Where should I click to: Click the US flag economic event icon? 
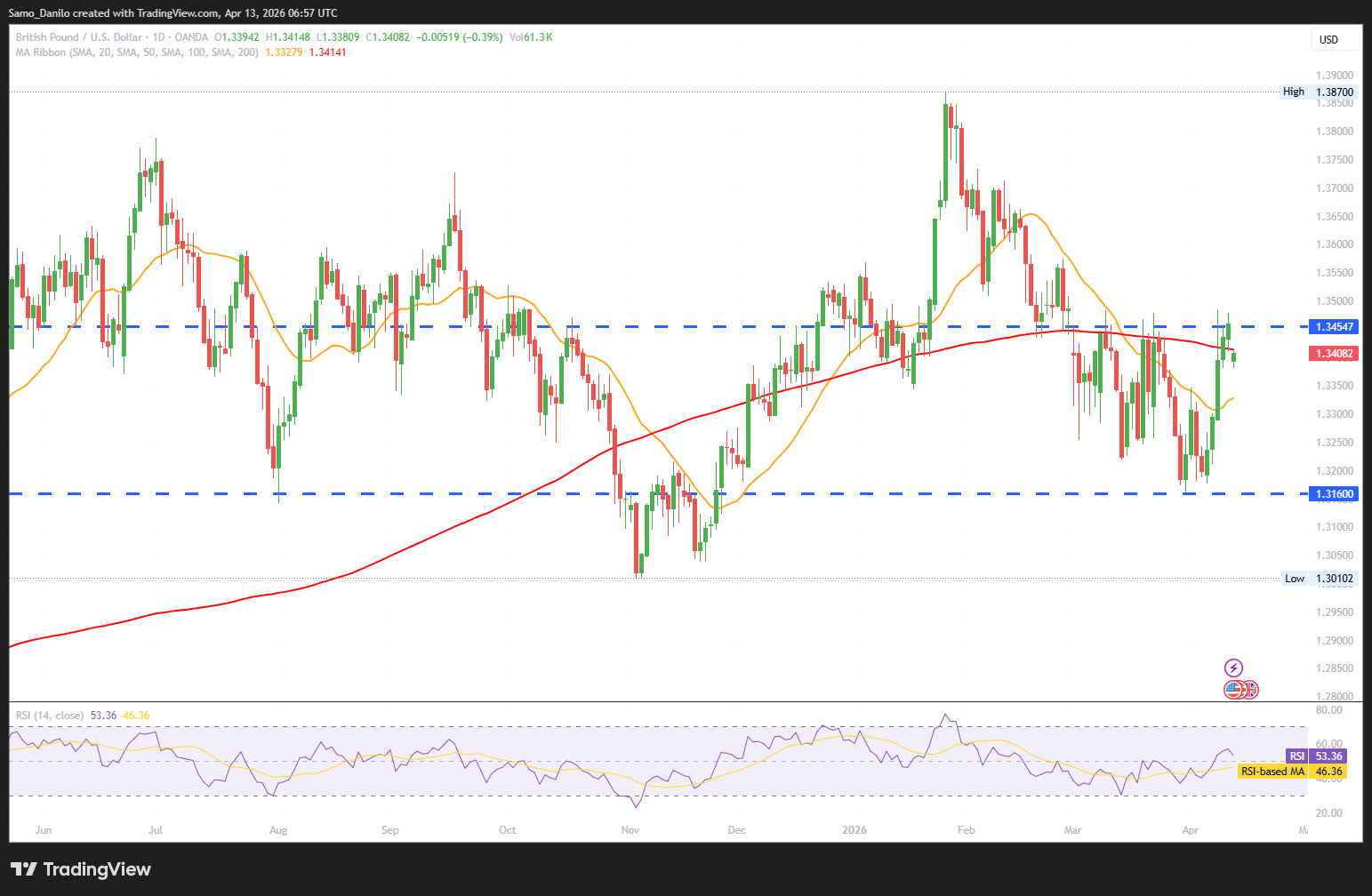(1233, 689)
